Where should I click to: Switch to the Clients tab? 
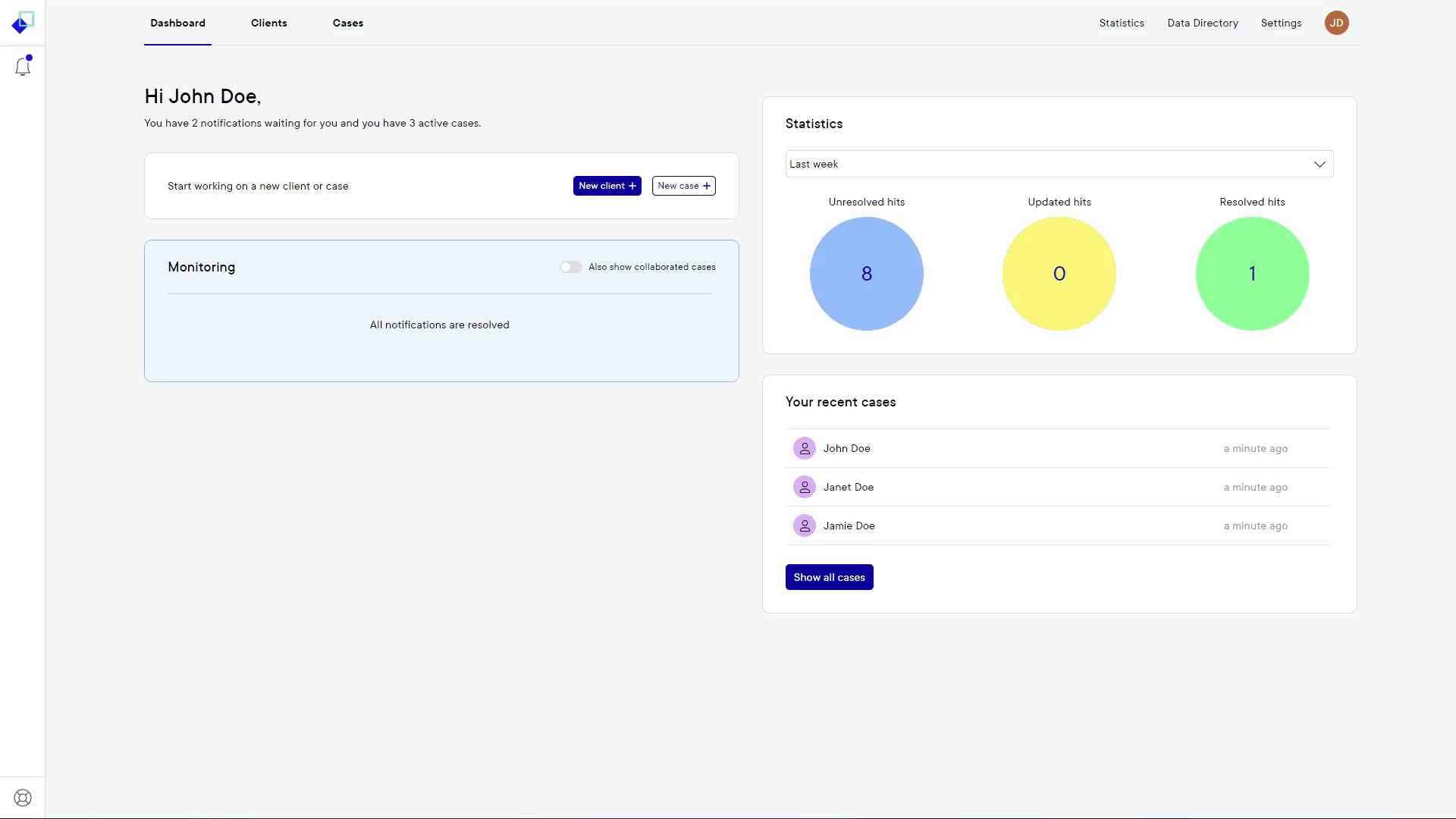pos(269,22)
